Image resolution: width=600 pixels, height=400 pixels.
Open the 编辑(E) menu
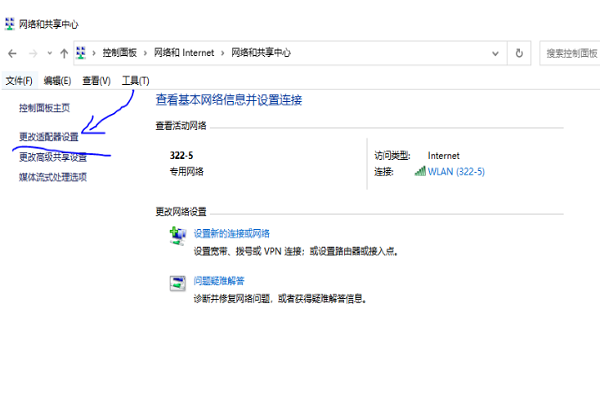(57, 81)
